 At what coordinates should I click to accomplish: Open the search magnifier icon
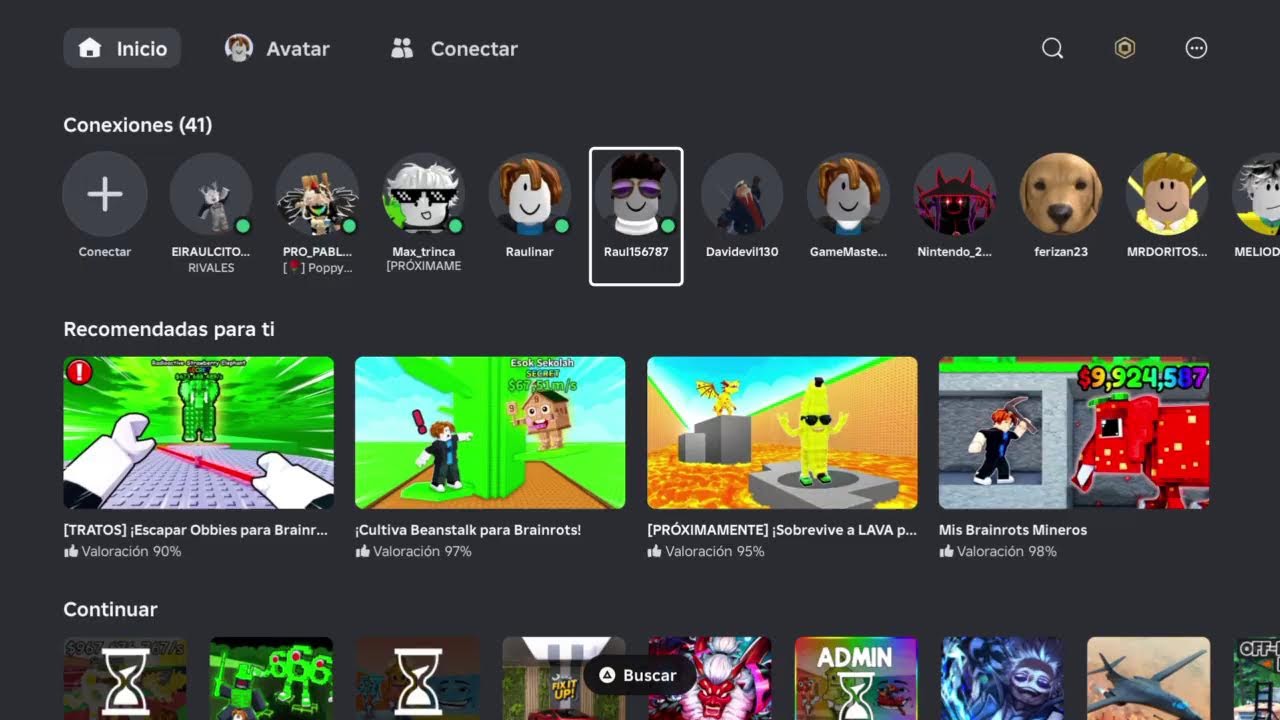tap(1052, 48)
